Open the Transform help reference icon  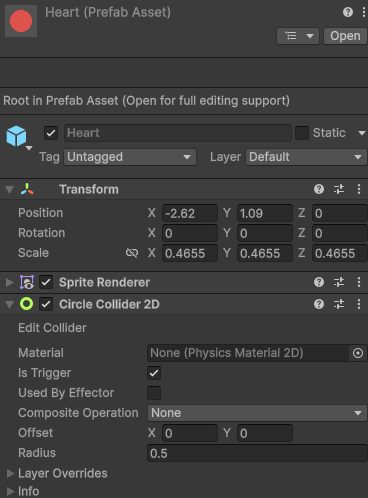tap(319, 189)
